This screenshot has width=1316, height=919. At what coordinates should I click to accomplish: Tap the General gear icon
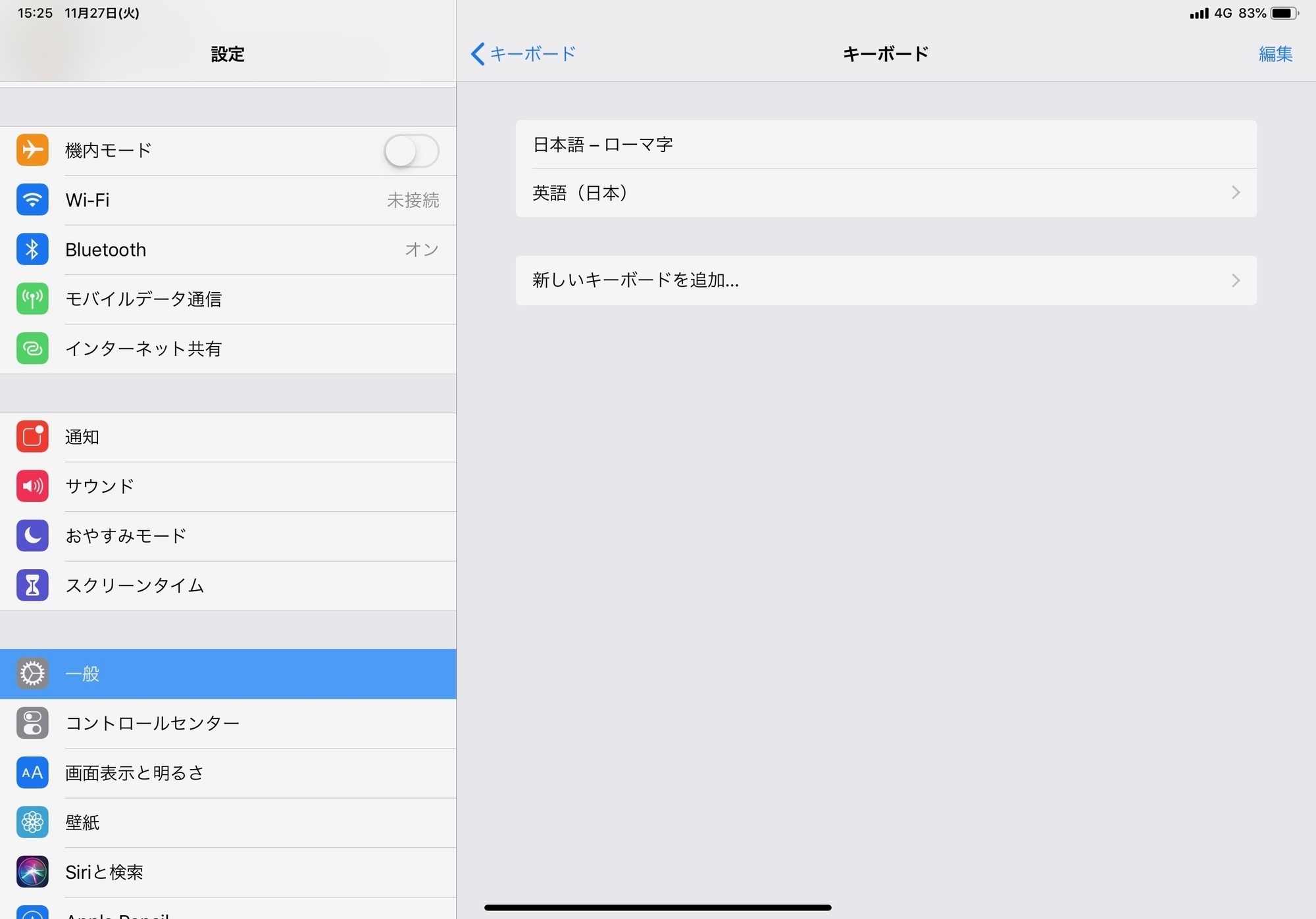point(32,674)
